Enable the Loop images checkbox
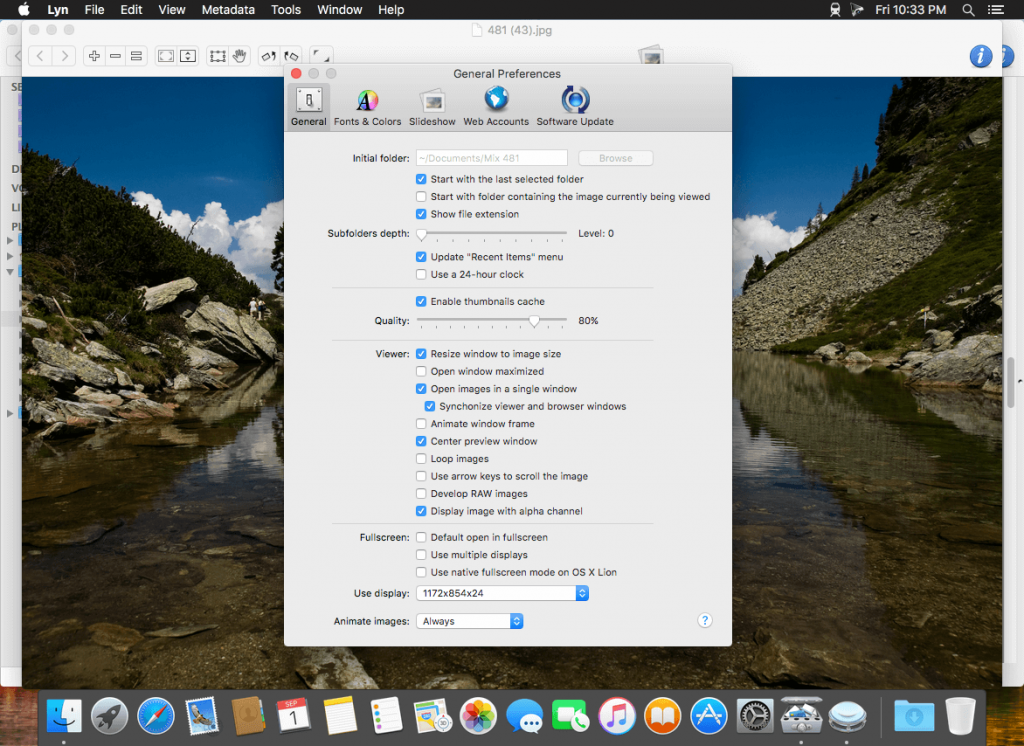1024x746 pixels. click(x=421, y=459)
